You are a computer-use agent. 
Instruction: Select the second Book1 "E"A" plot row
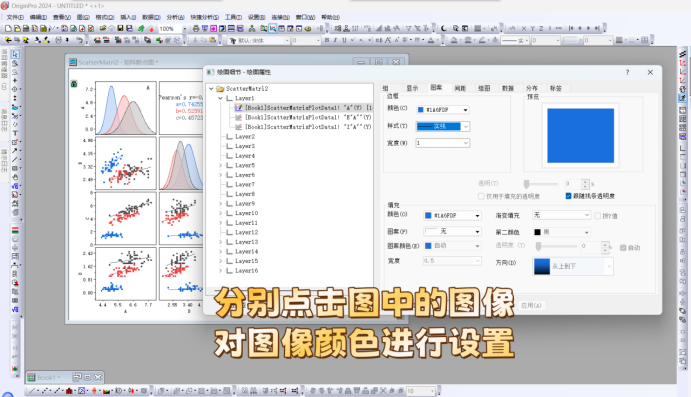pyautogui.click(x=308, y=117)
